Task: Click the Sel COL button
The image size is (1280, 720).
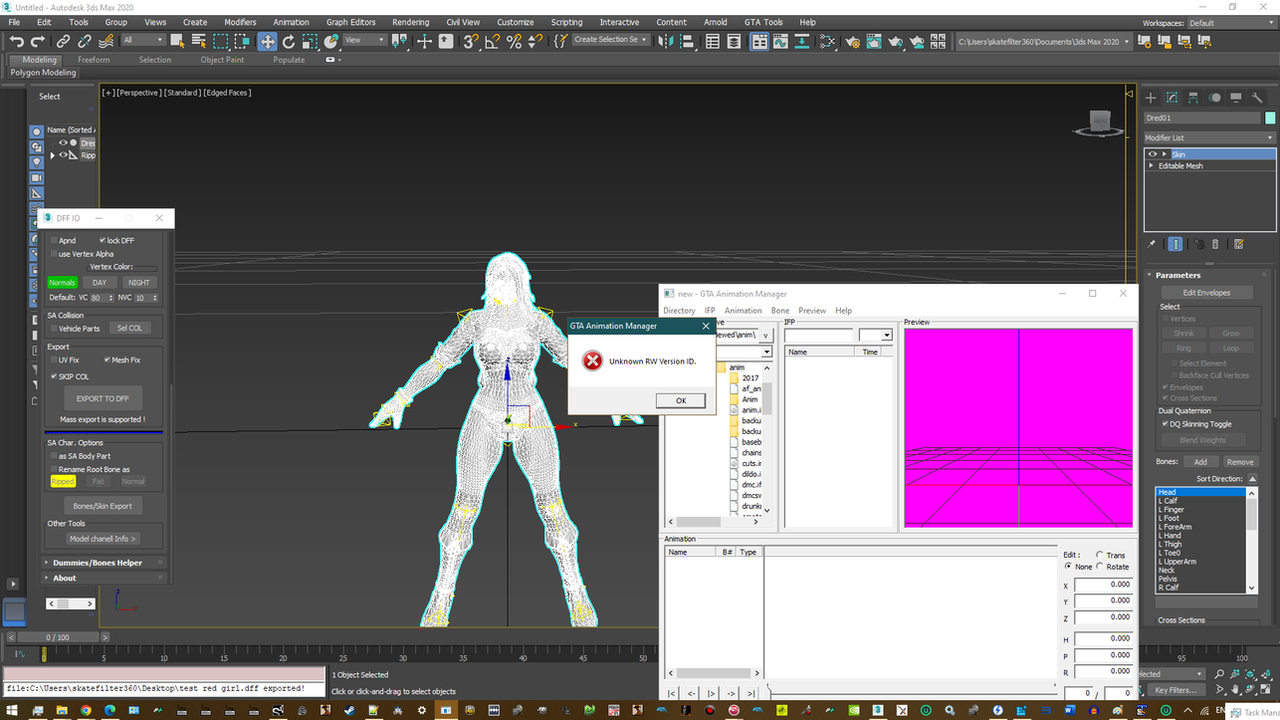Action: click(130, 328)
